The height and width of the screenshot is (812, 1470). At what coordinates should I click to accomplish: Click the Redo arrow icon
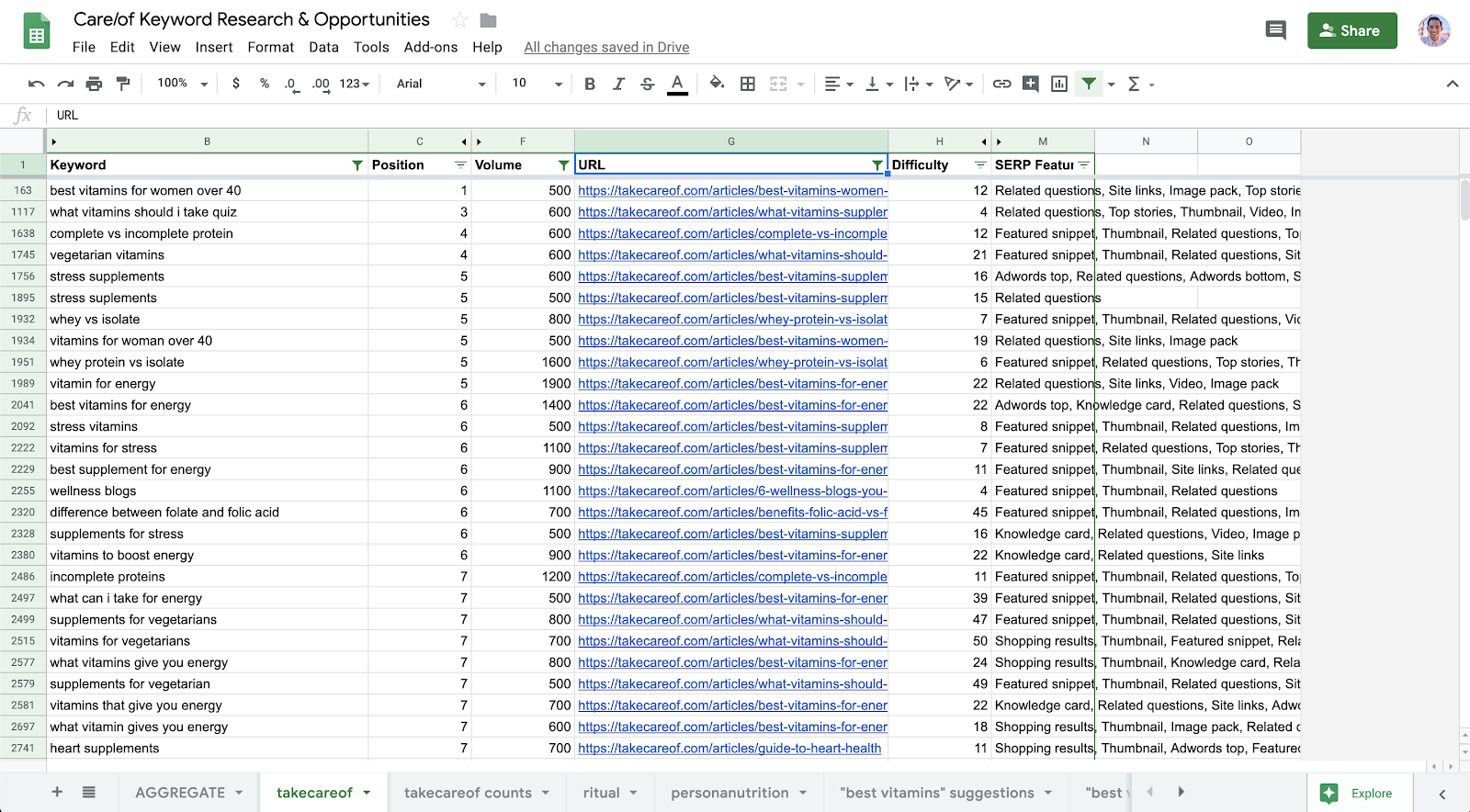[x=65, y=84]
